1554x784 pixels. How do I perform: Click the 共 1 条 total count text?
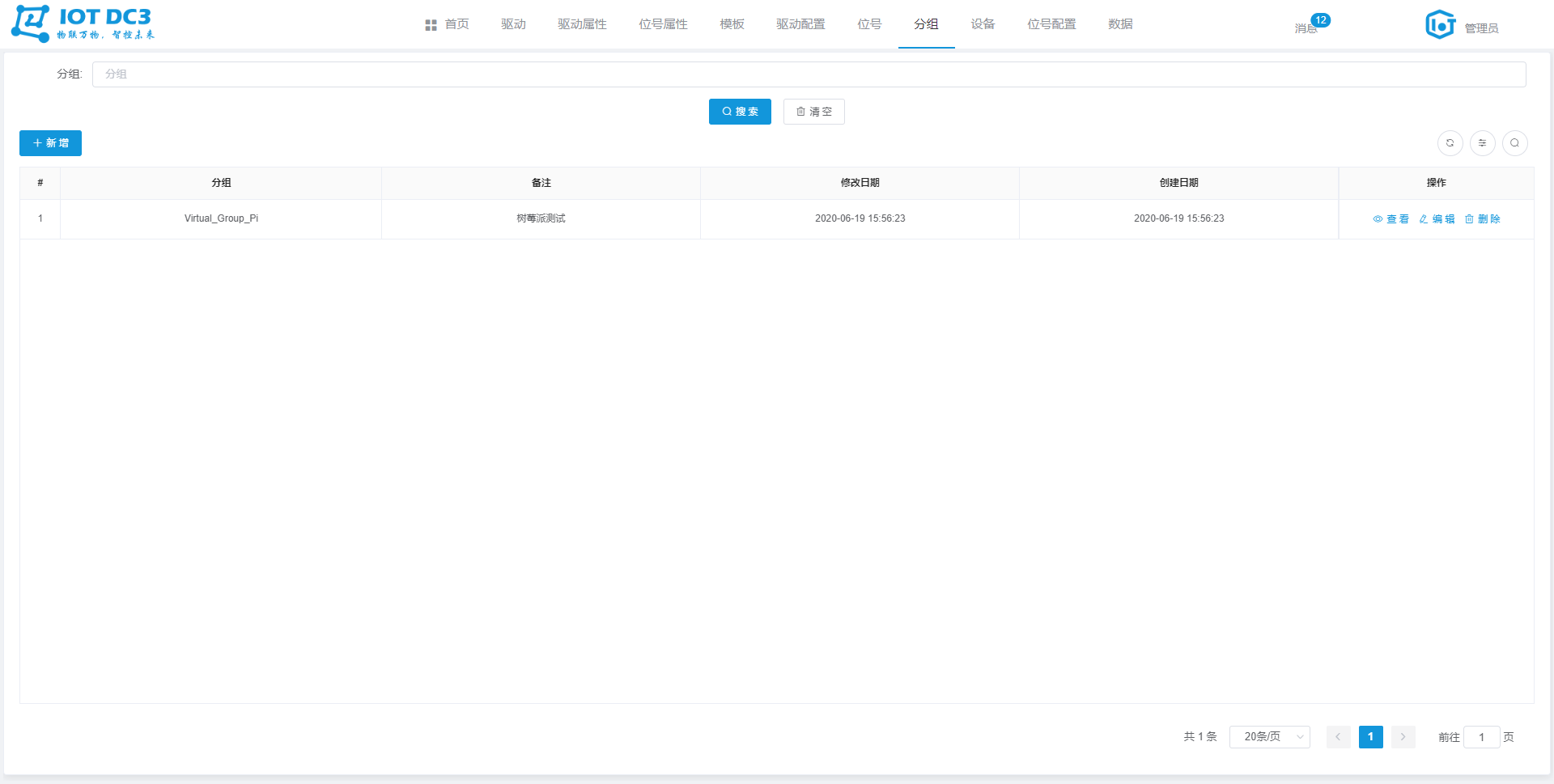pyautogui.click(x=1200, y=737)
